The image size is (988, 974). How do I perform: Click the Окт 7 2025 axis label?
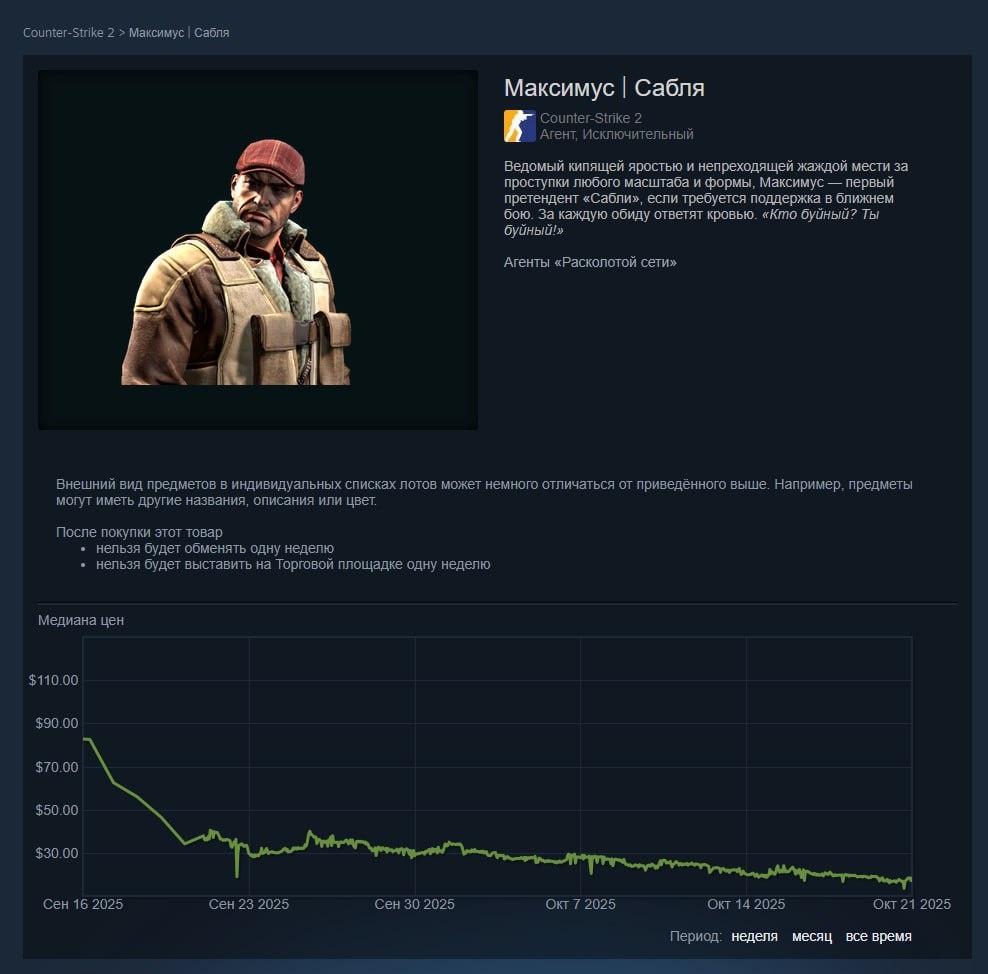click(580, 904)
